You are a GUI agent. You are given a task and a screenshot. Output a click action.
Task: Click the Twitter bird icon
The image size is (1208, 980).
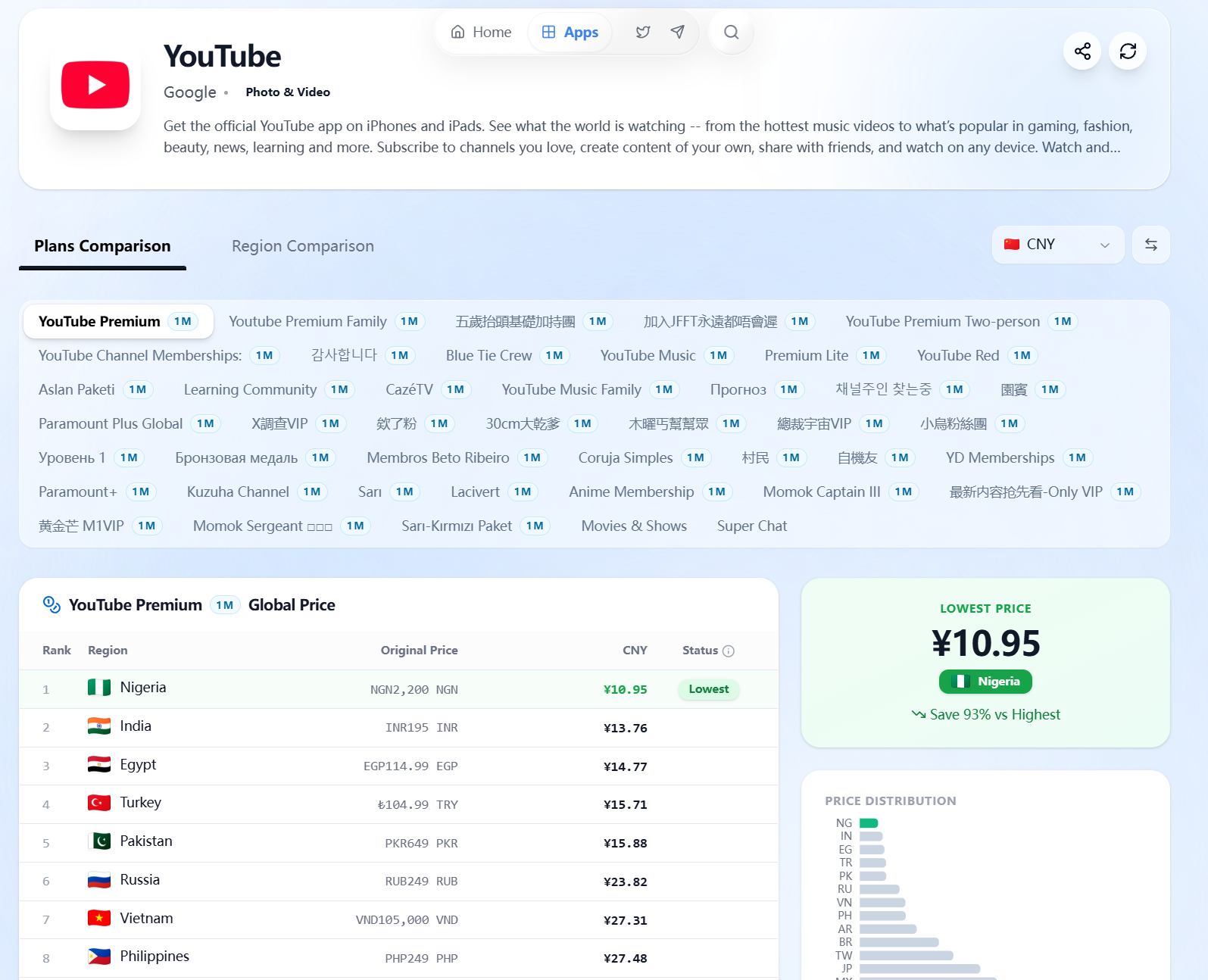pos(643,32)
